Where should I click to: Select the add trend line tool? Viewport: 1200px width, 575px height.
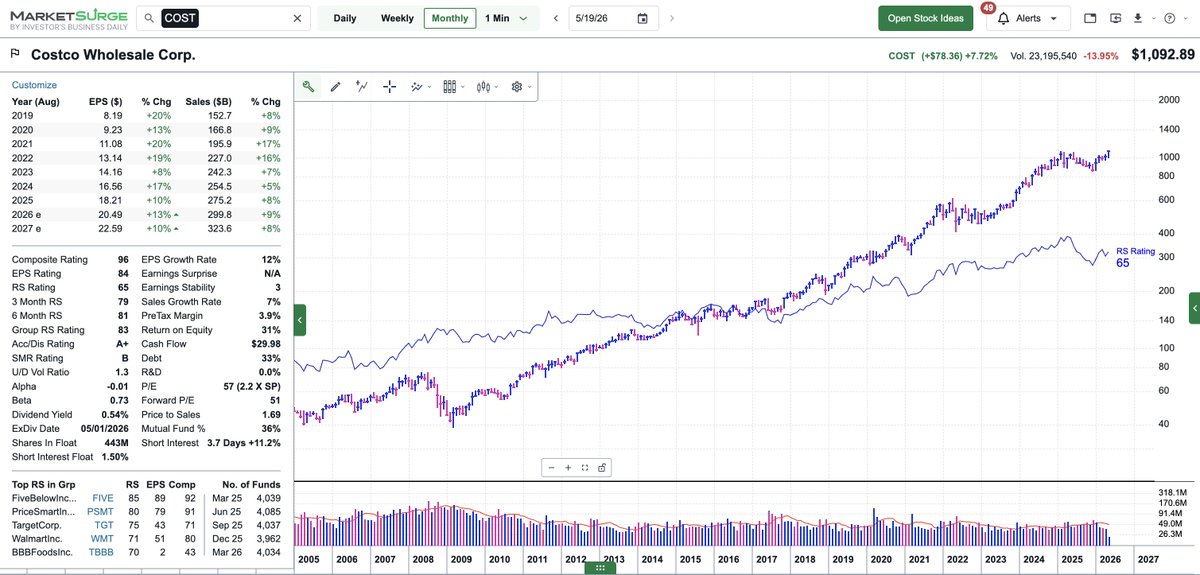pyautogui.click(x=362, y=87)
